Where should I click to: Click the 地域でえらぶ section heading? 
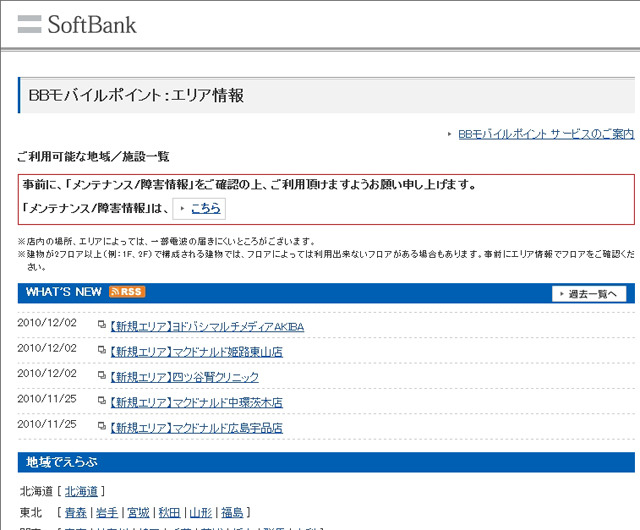[x=62, y=462]
